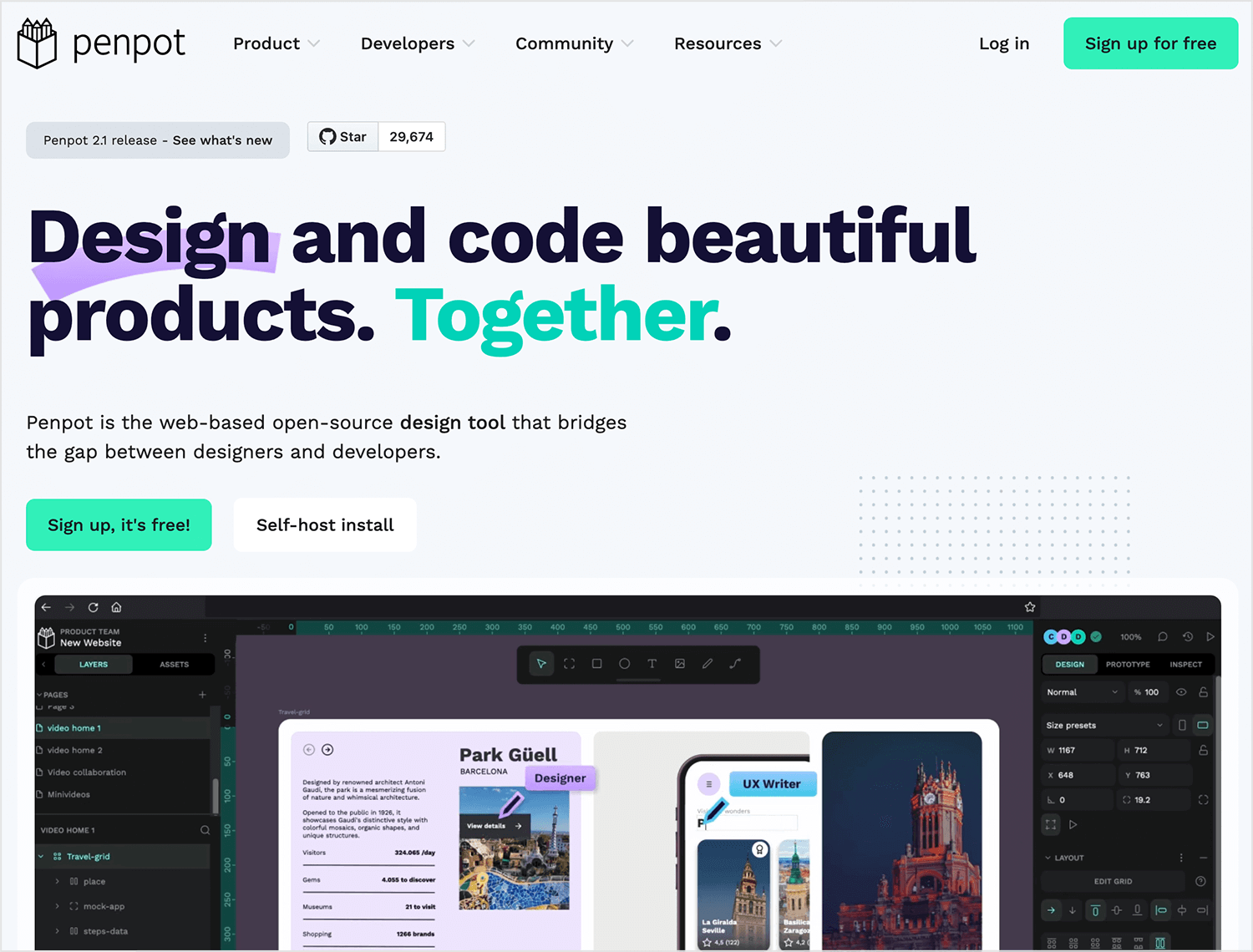Select the Board tool
Viewport: 1253px width, 952px height.
569,664
